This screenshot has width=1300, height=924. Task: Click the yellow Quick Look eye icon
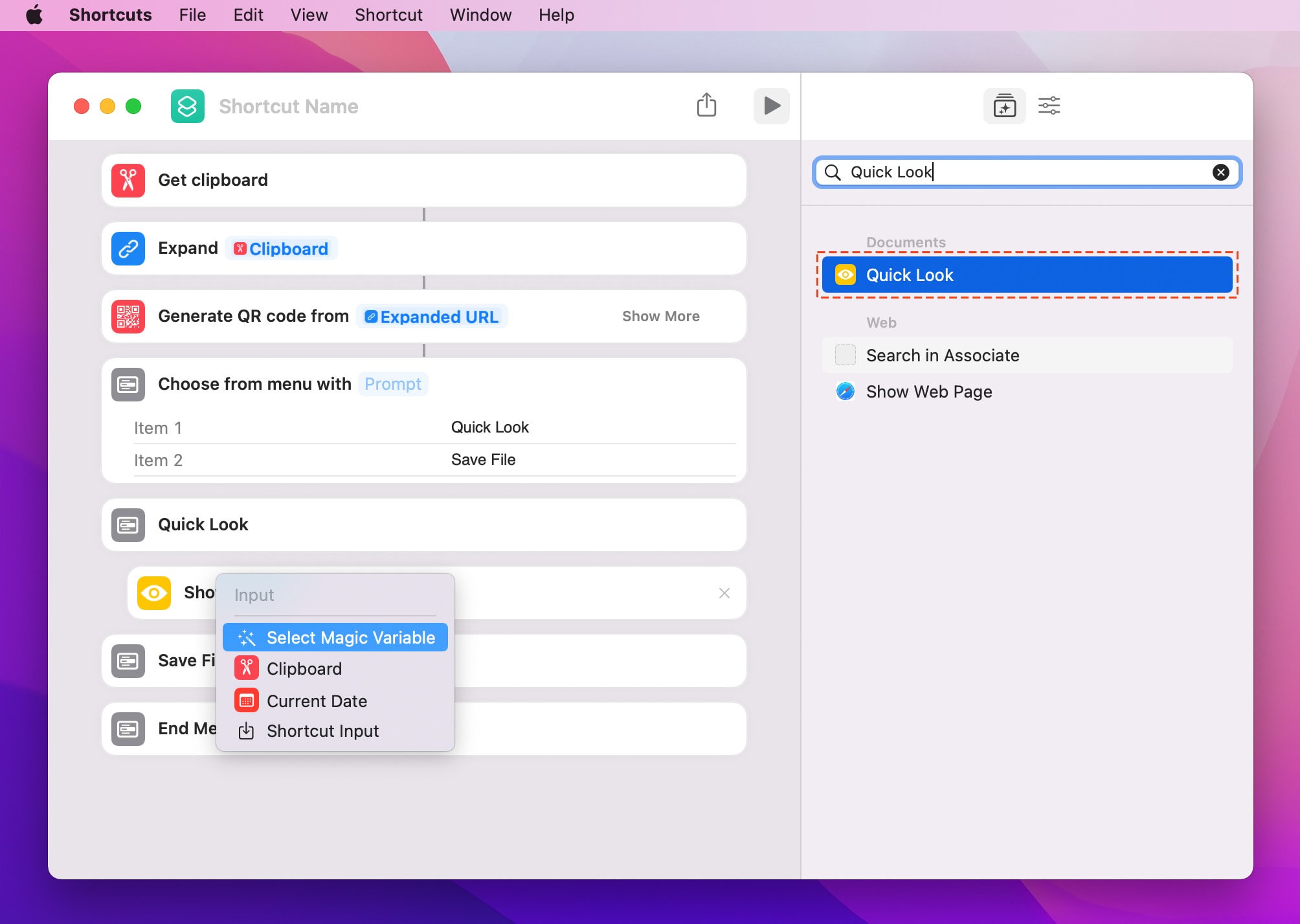[154, 592]
